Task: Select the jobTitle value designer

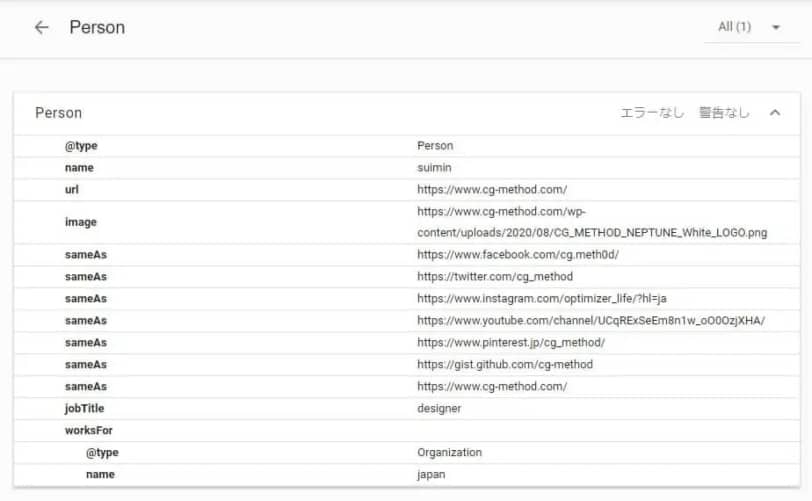Action: click(x=439, y=408)
